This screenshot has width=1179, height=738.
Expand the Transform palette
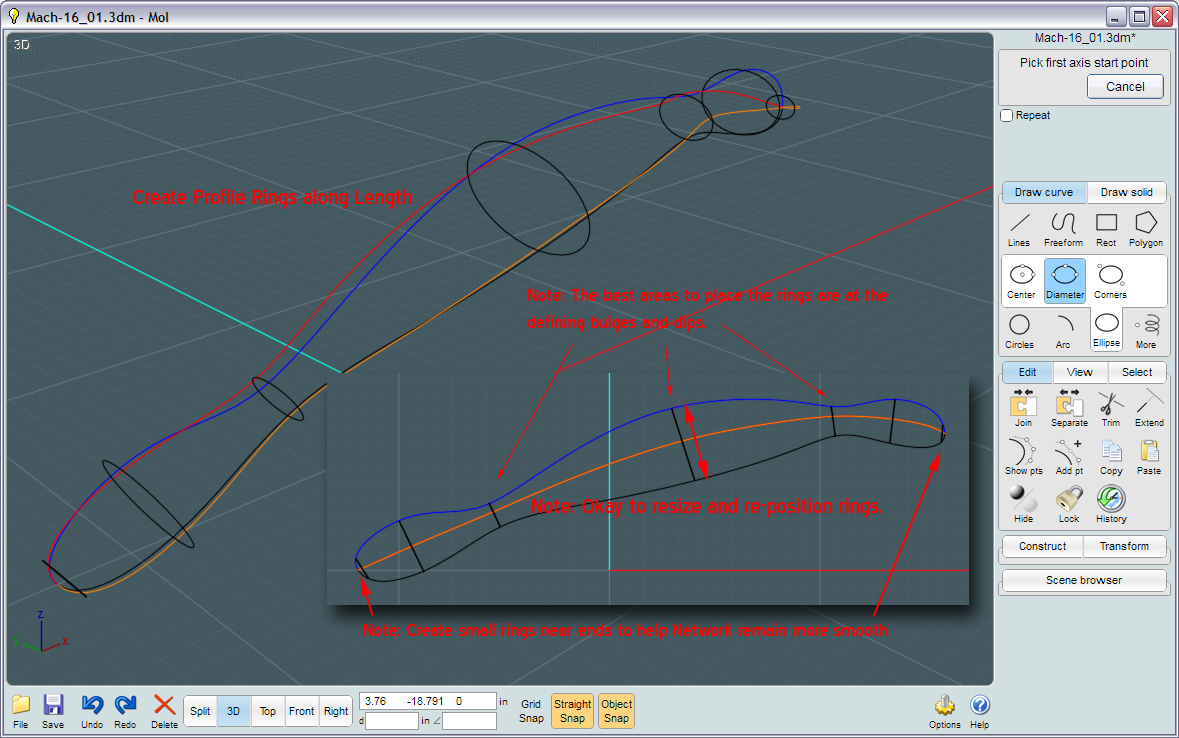(1124, 546)
